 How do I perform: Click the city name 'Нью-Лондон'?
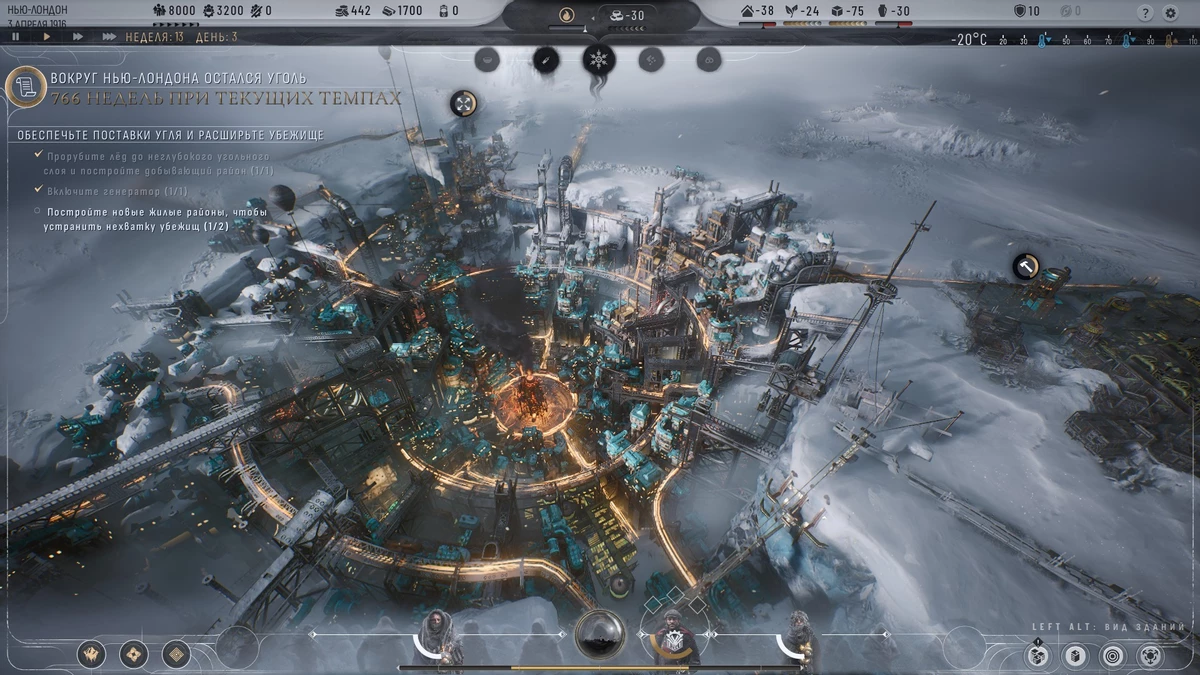(37, 10)
